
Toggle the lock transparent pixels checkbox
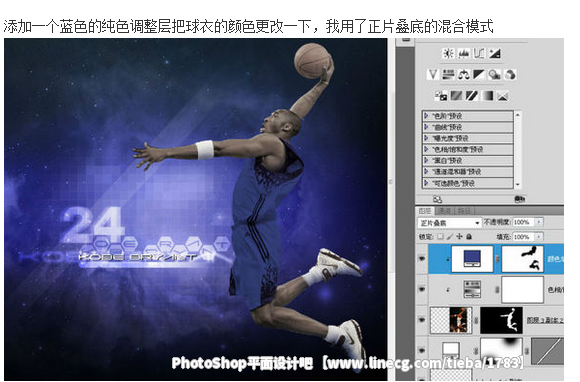tap(440, 236)
